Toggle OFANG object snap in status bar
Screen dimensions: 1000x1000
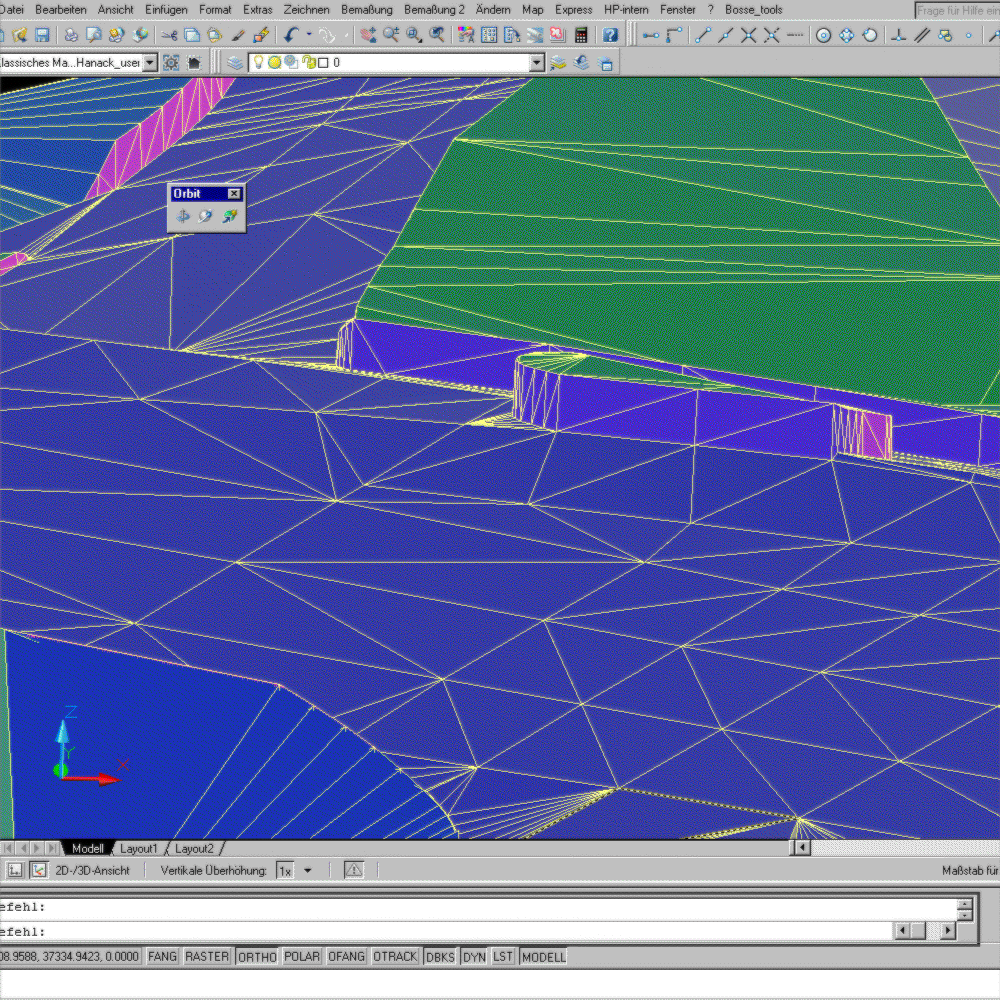[x=346, y=957]
